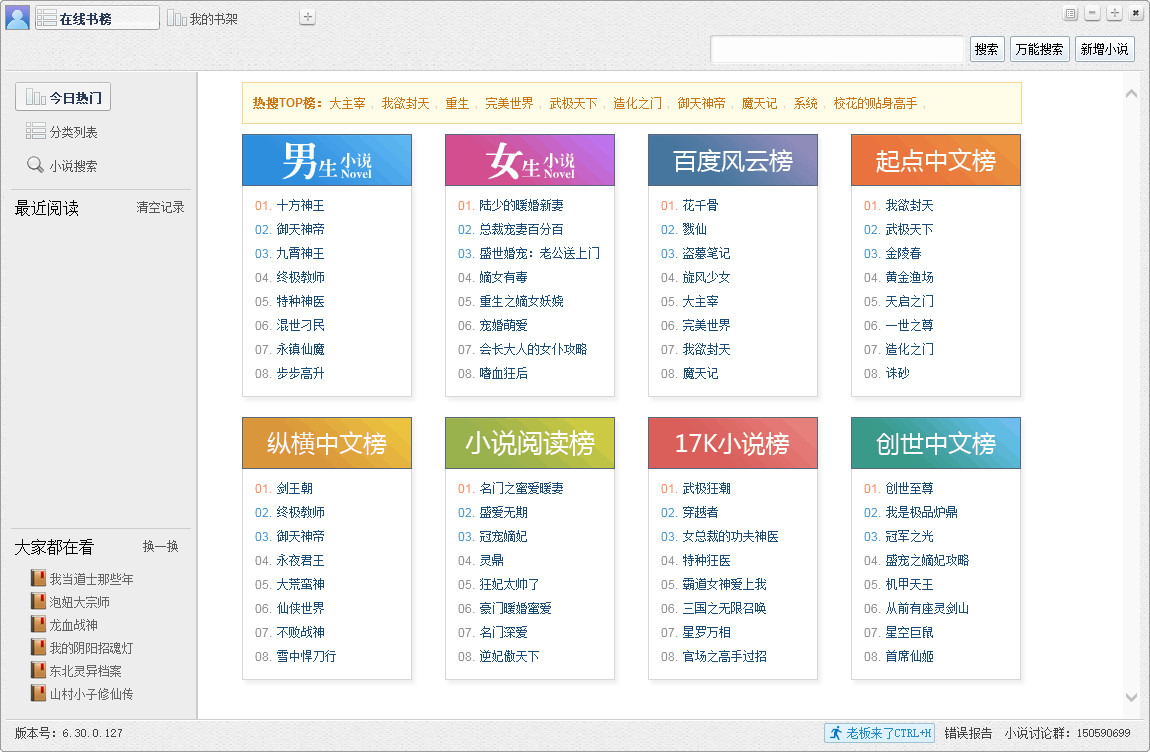Viewport: 1150px width, 752px height.
Task: Click book icon beside 我当道士那些年
Action: coord(38,578)
